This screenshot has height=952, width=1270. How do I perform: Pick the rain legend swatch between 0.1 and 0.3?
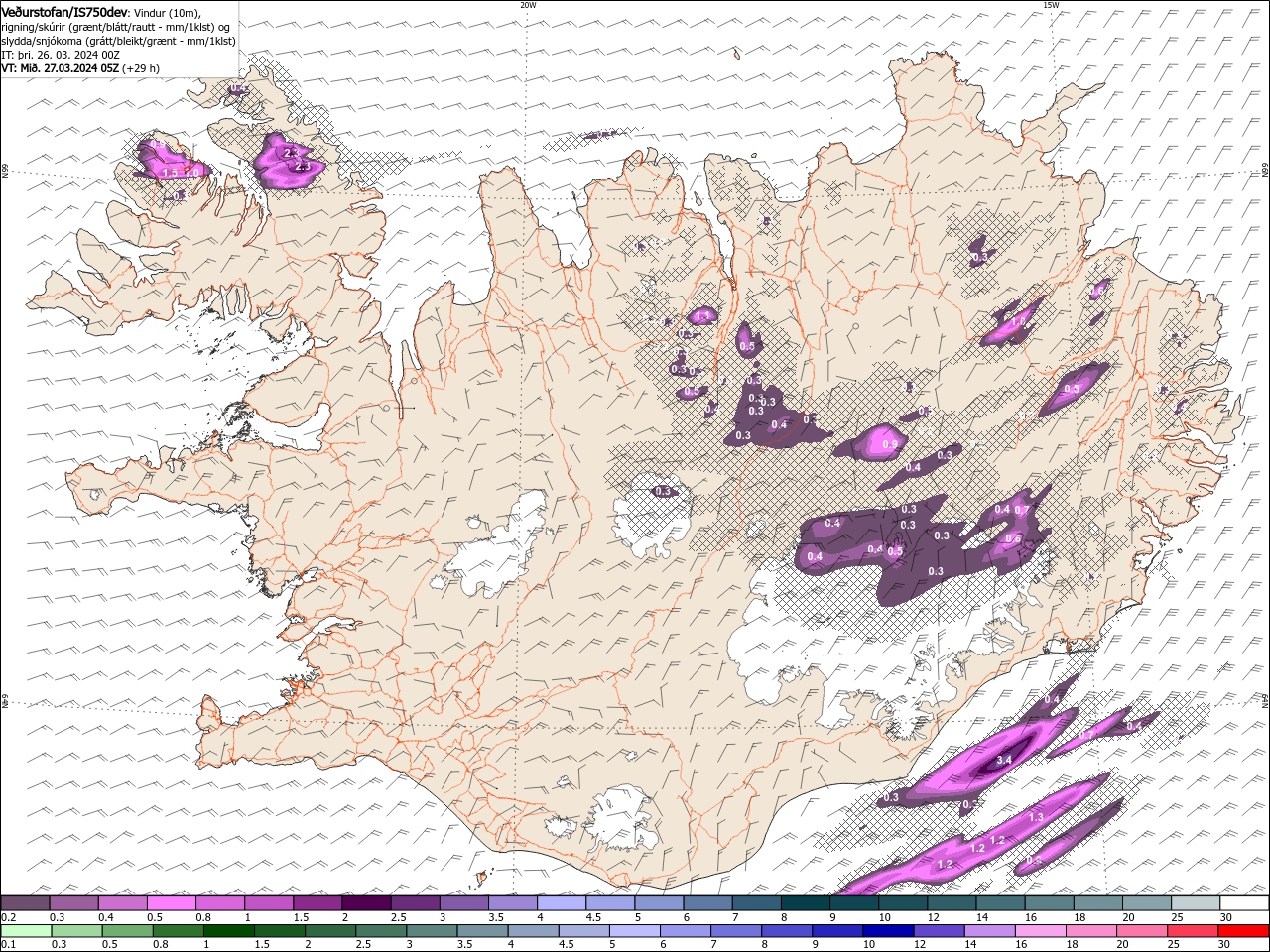[26, 931]
